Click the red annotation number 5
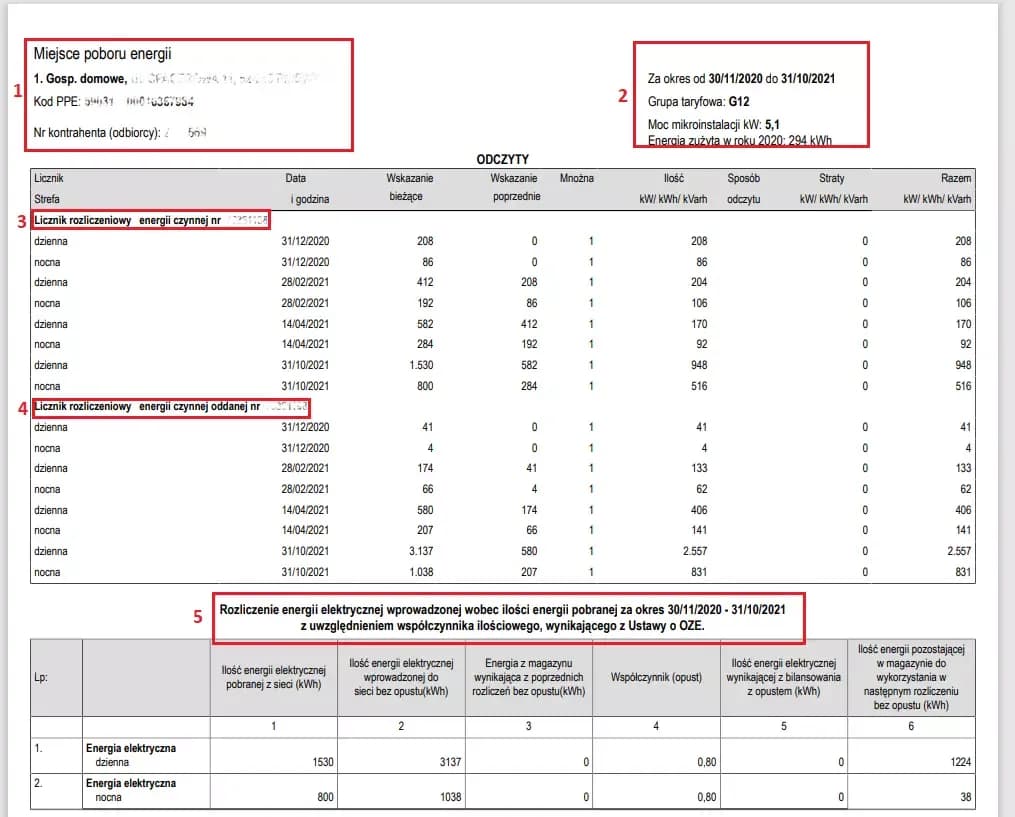This screenshot has height=817, width=1015. (199, 616)
